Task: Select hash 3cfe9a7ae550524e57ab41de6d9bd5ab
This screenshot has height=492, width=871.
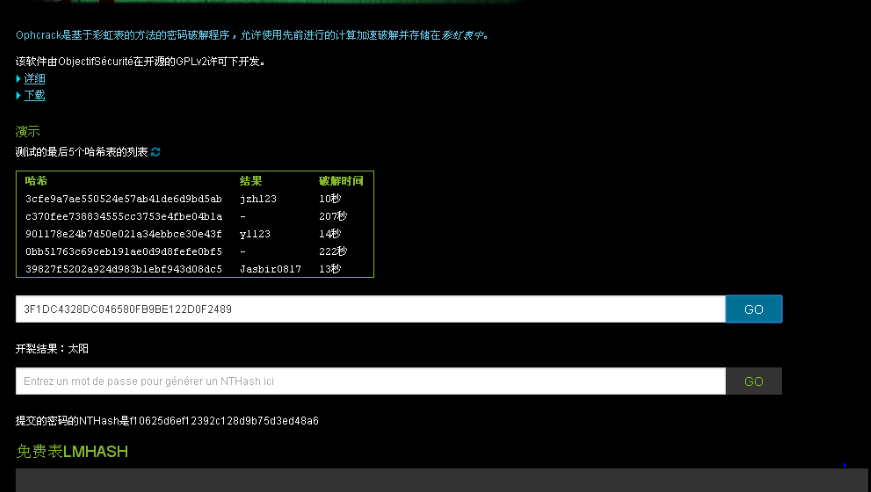Action: pyautogui.click(x=123, y=199)
